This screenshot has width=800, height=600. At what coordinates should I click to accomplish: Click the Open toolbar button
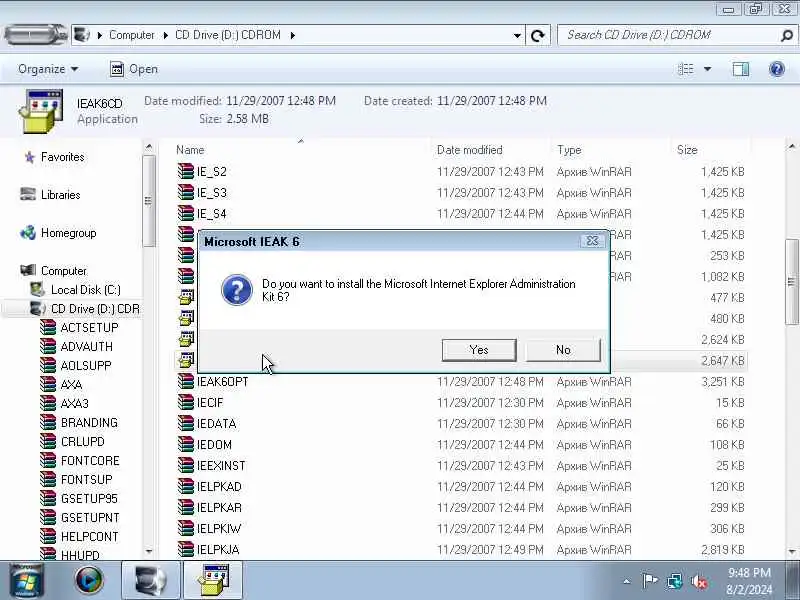(x=134, y=69)
